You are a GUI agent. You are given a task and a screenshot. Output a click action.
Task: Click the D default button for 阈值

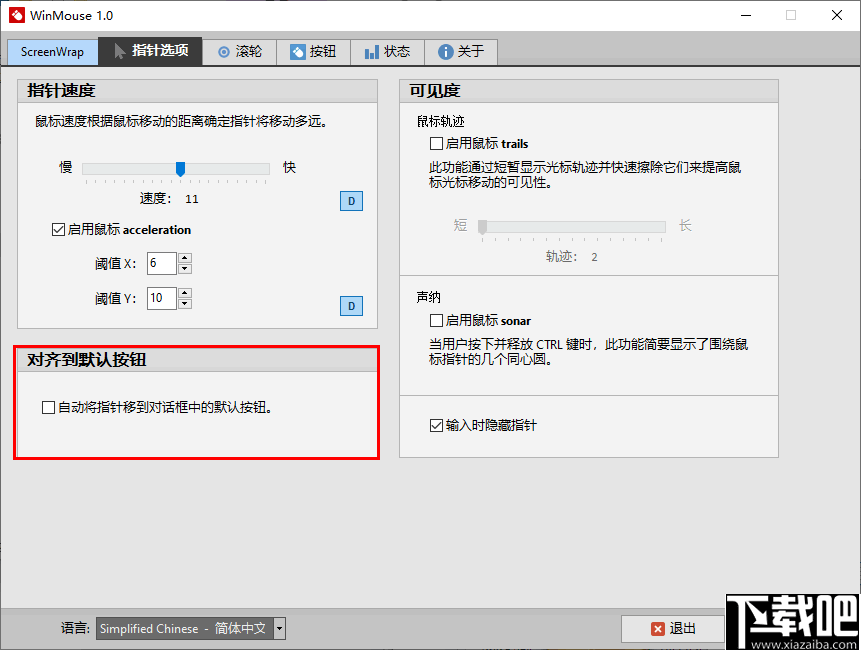coord(351,305)
